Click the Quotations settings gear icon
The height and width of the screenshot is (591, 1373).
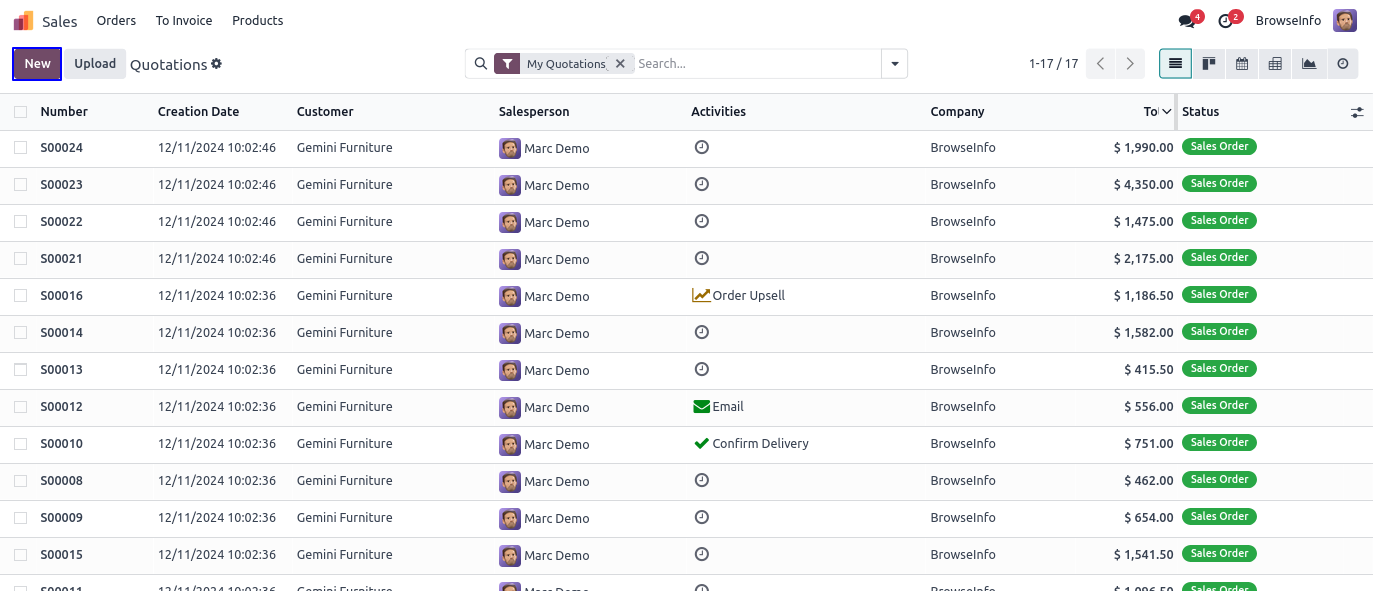pyautogui.click(x=216, y=64)
